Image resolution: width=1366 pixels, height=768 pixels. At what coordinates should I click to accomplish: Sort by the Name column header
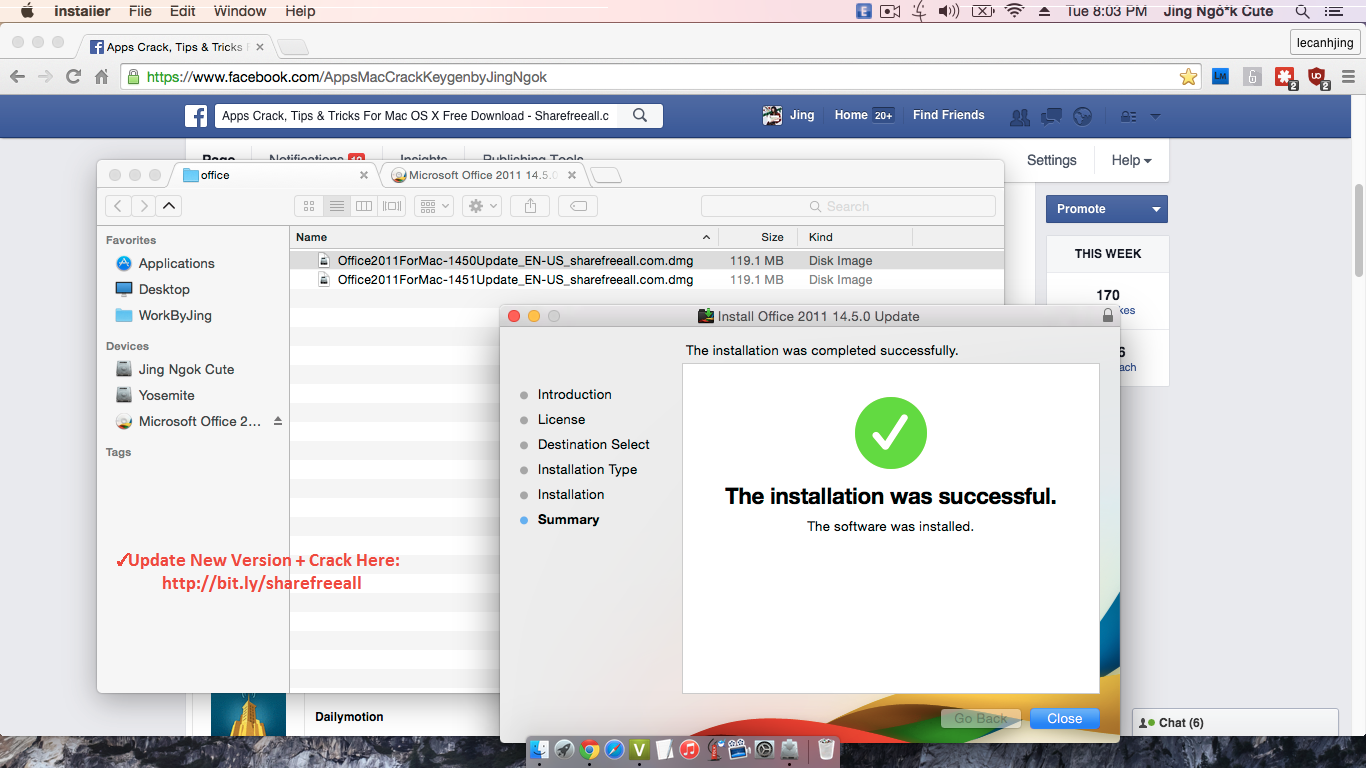504,237
